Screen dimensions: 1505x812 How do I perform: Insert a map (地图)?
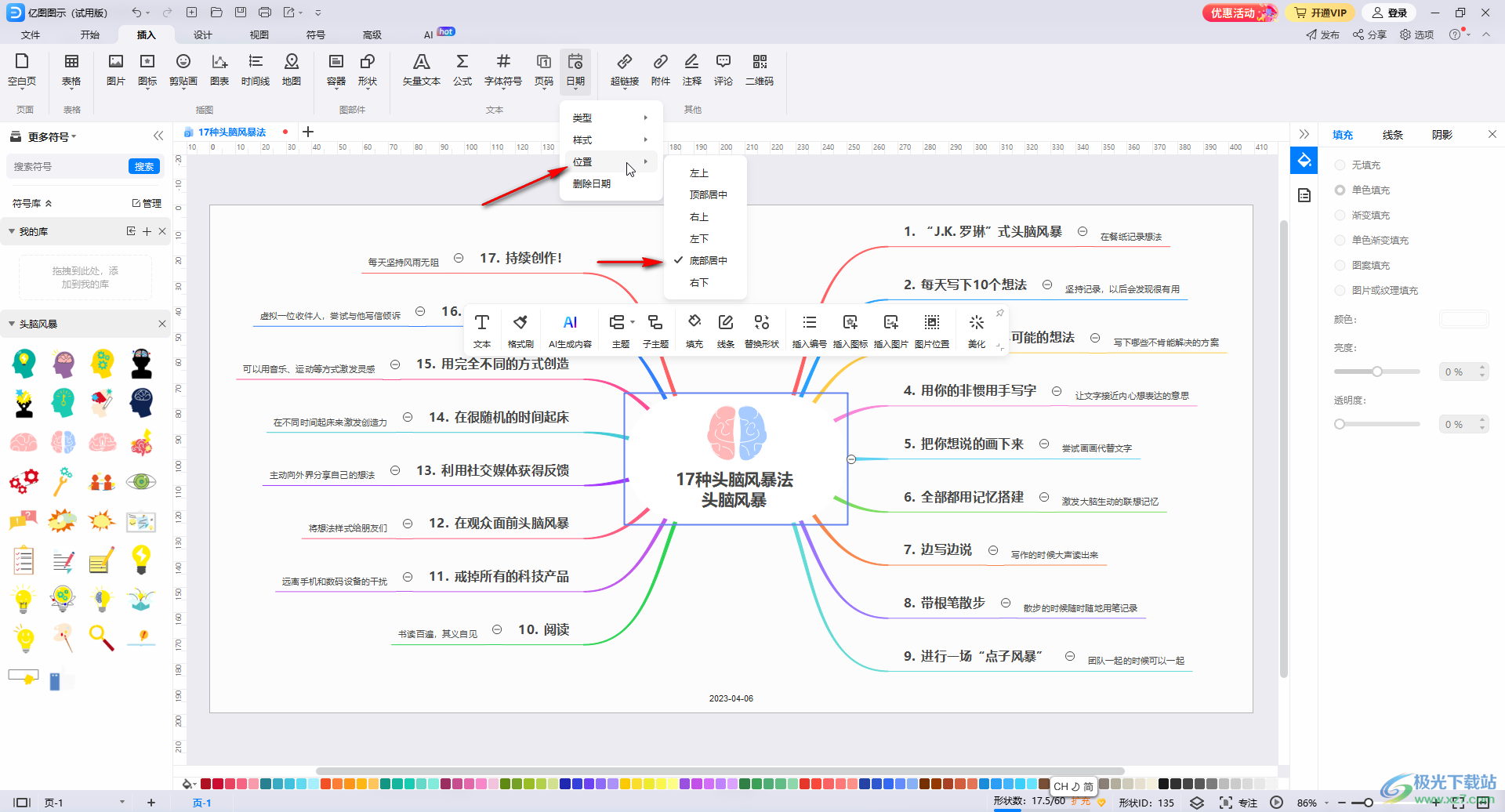[x=292, y=70]
